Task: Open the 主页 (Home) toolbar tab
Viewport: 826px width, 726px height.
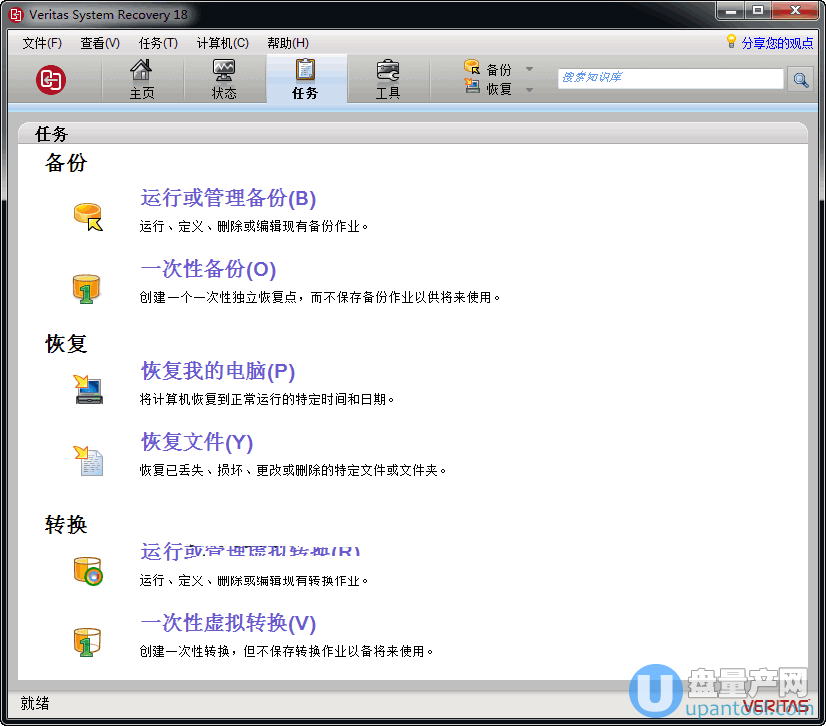Action: (x=142, y=79)
